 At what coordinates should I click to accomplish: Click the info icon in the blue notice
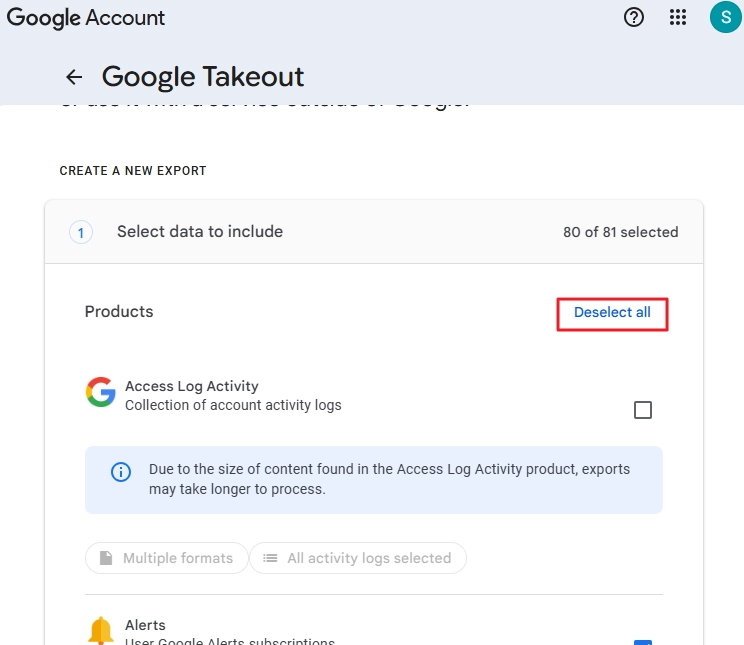[121, 472]
